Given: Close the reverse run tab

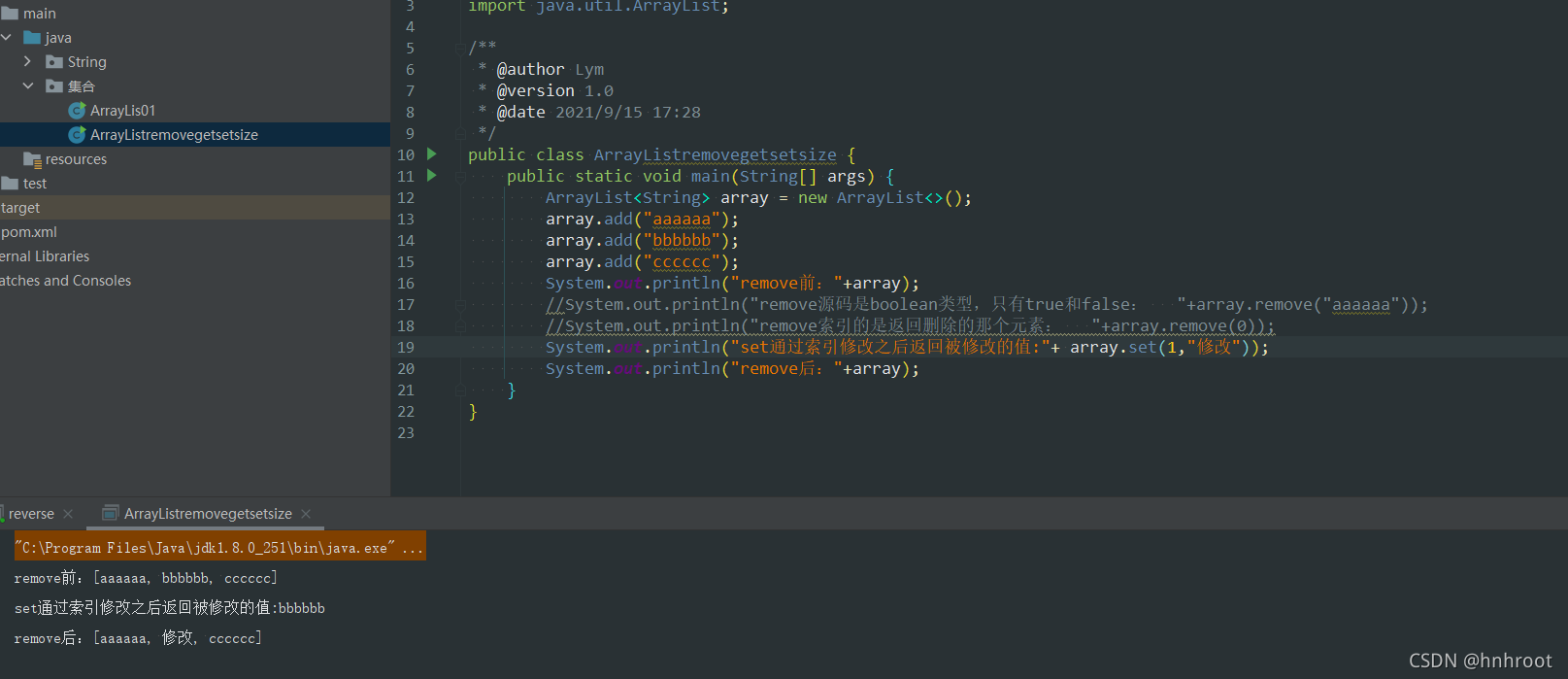Looking at the screenshot, I should [68, 514].
